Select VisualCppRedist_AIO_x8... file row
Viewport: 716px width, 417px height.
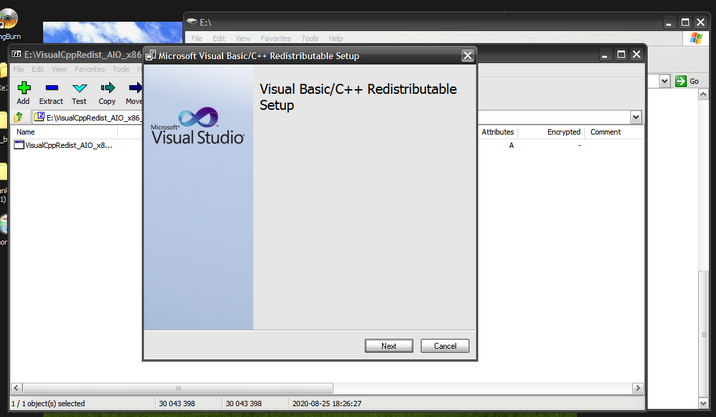[x=64, y=145]
